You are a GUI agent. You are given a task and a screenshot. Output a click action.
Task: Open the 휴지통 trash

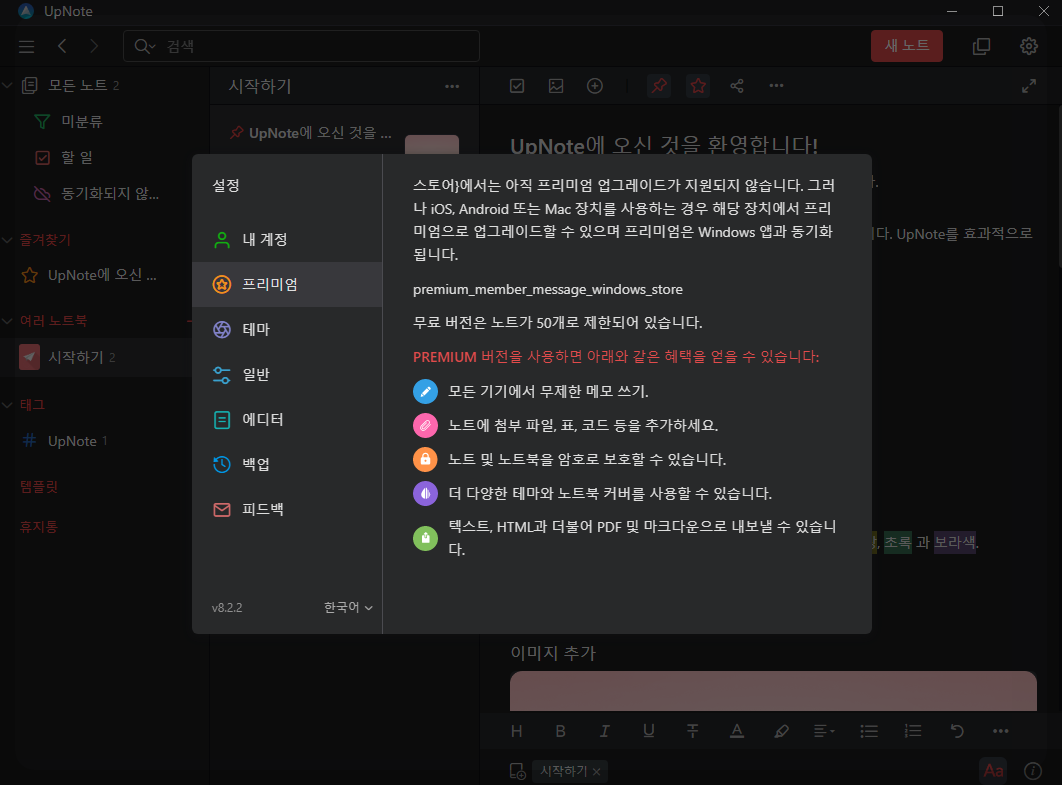tap(39, 527)
